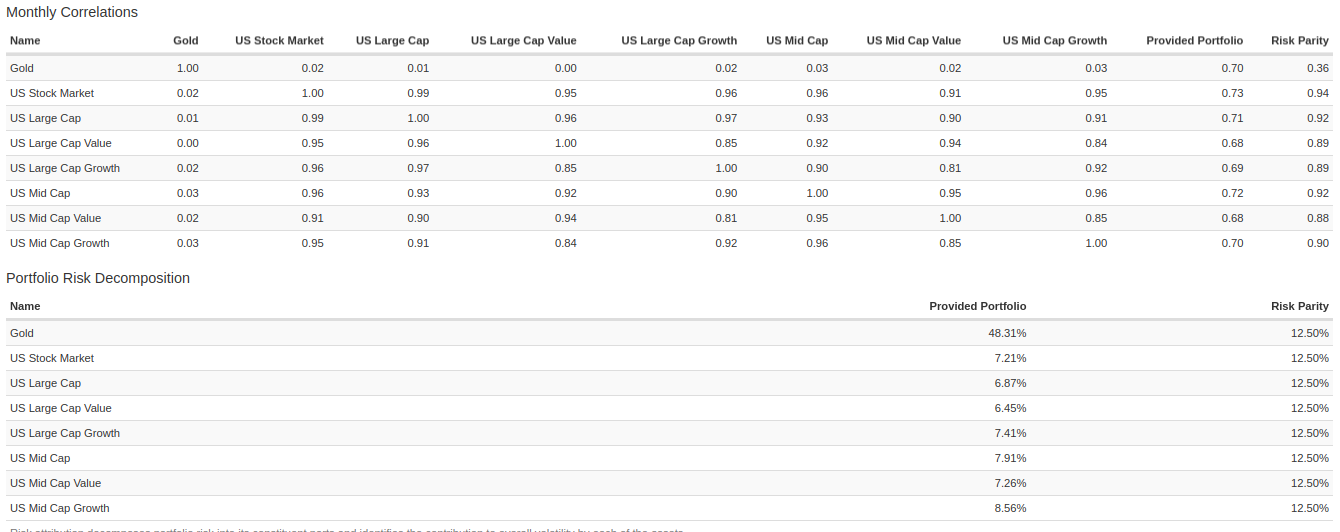Click the US Mid Cap Growth column header
Screen dimensions: 1340x532
click(1054, 41)
